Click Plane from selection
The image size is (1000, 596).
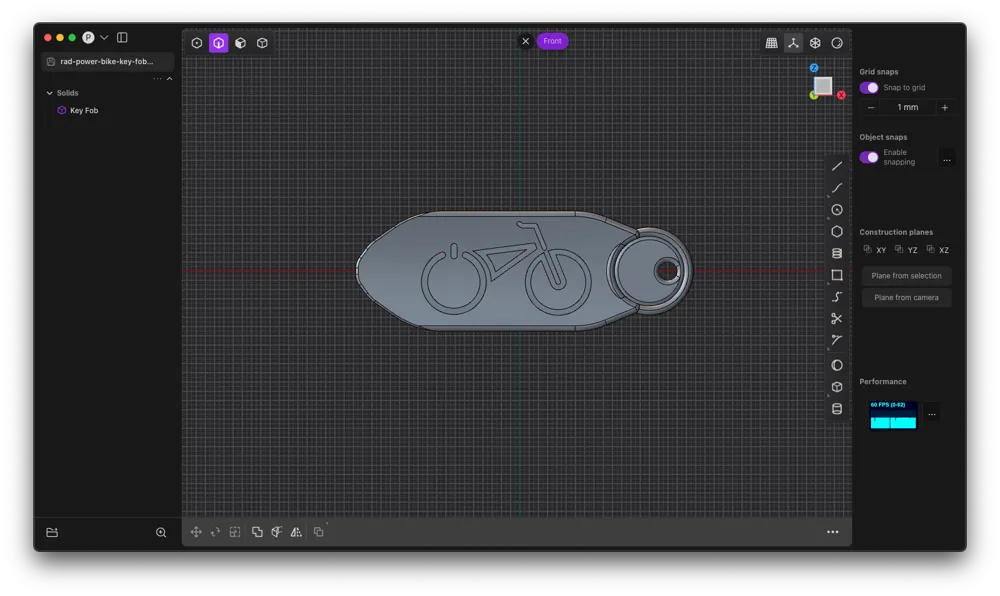click(x=906, y=275)
